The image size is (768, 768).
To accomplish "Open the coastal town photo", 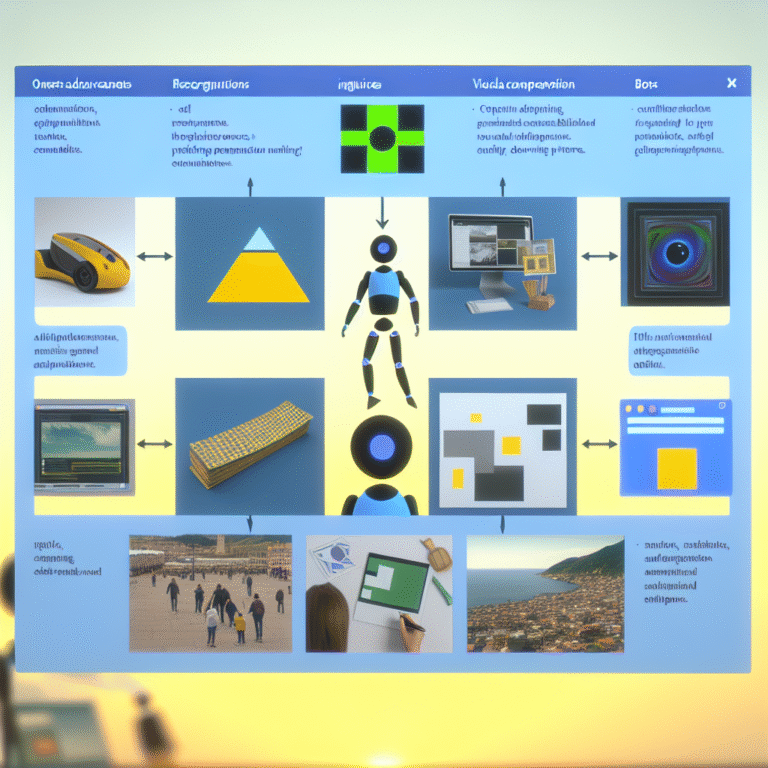I will point(546,594).
